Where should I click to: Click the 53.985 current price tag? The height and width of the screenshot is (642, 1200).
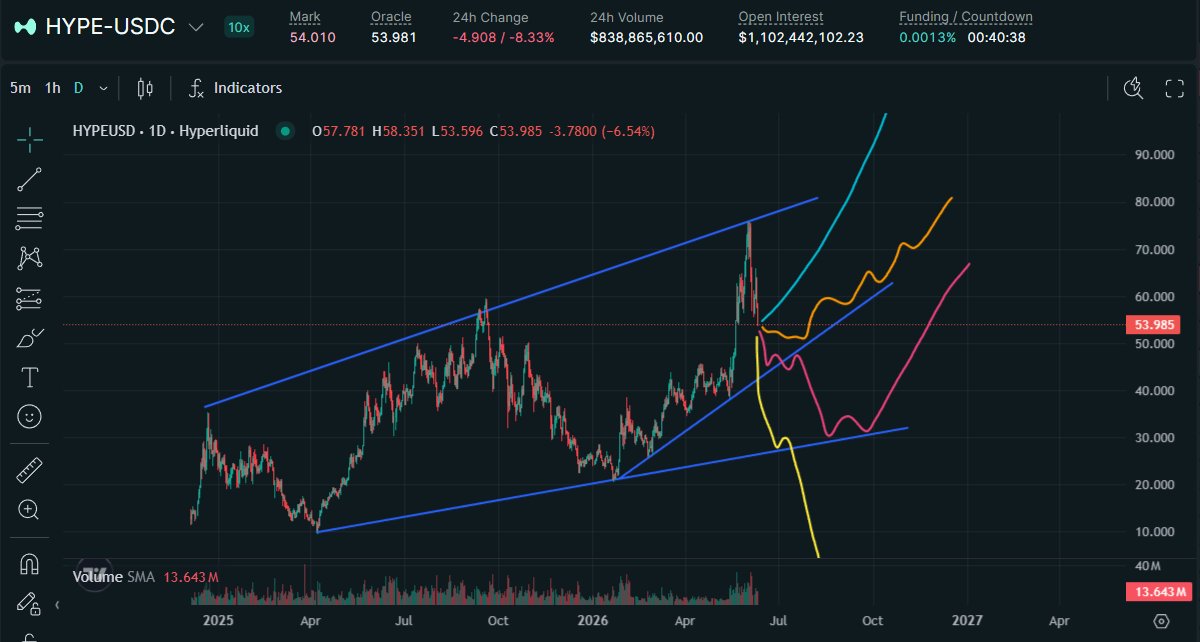click(x=1155, y=325)
